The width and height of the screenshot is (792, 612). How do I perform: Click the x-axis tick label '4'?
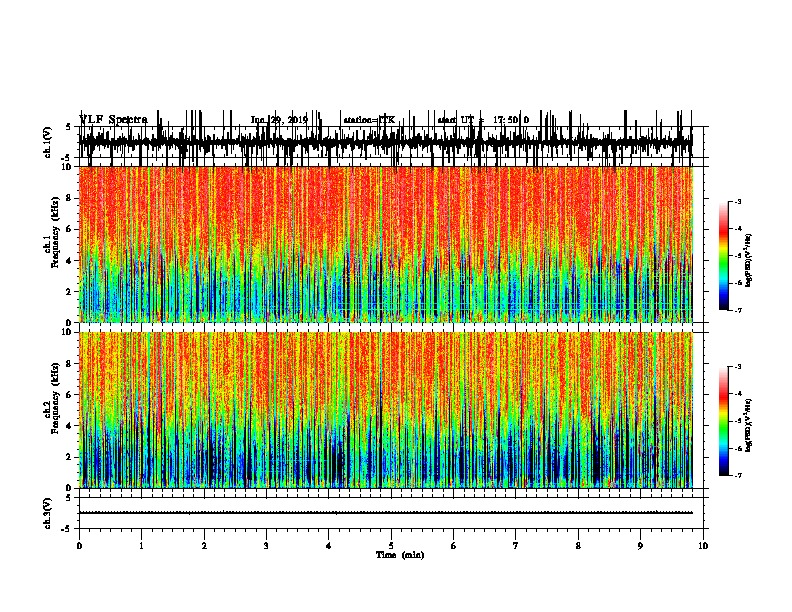[x=329, y=546]
